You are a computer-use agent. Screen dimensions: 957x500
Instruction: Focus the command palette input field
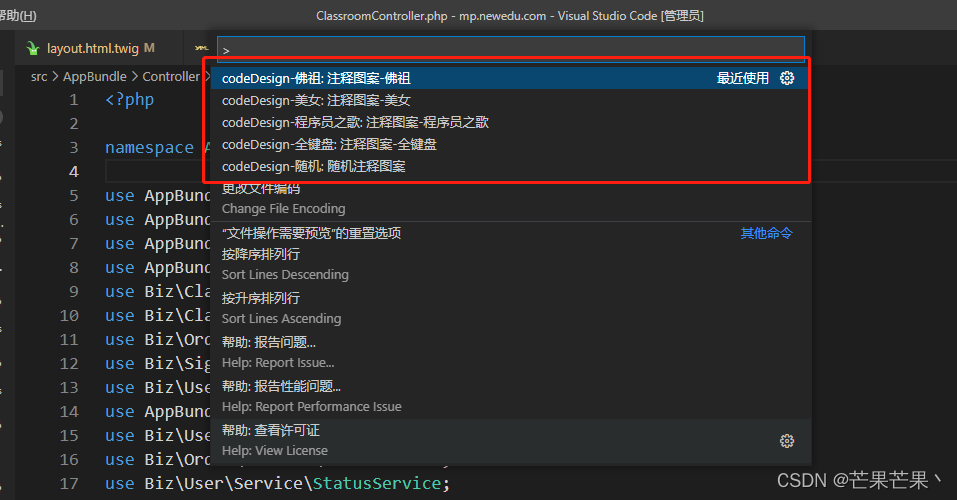[510, 49]
